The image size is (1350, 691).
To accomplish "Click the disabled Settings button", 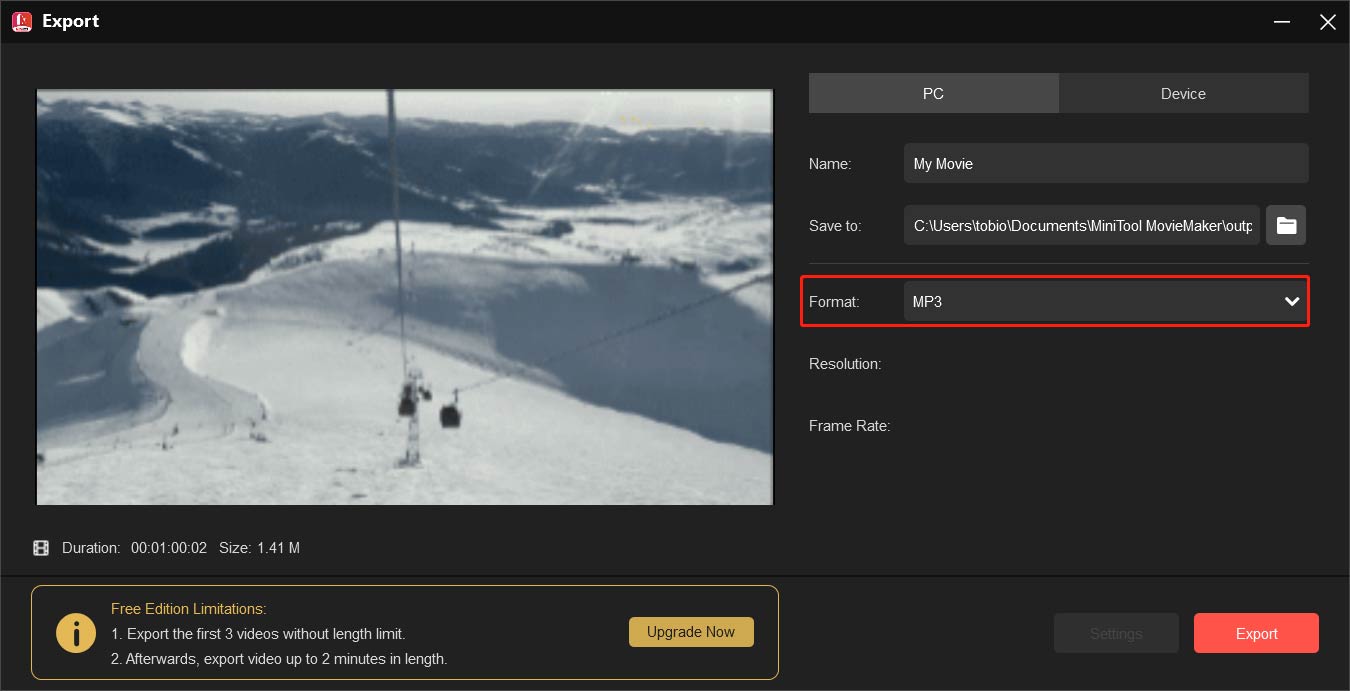I will click(x=1116, y=632).
